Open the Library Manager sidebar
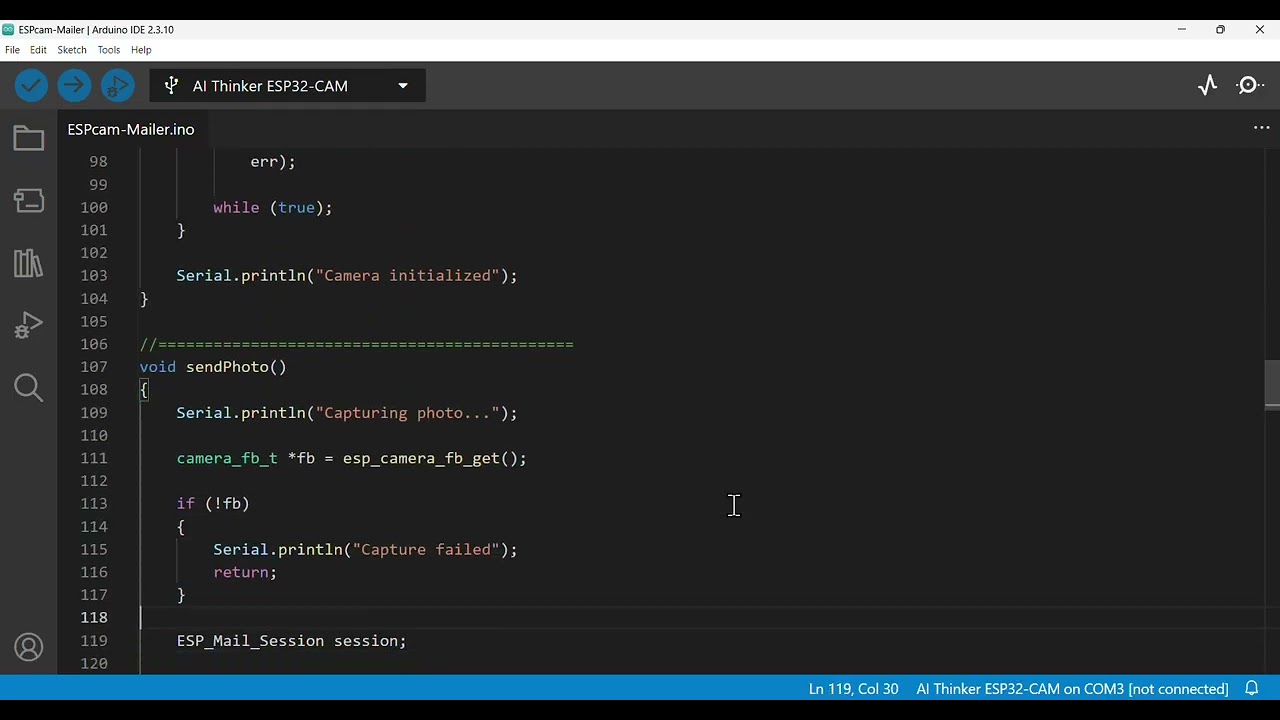 point(29,263)
